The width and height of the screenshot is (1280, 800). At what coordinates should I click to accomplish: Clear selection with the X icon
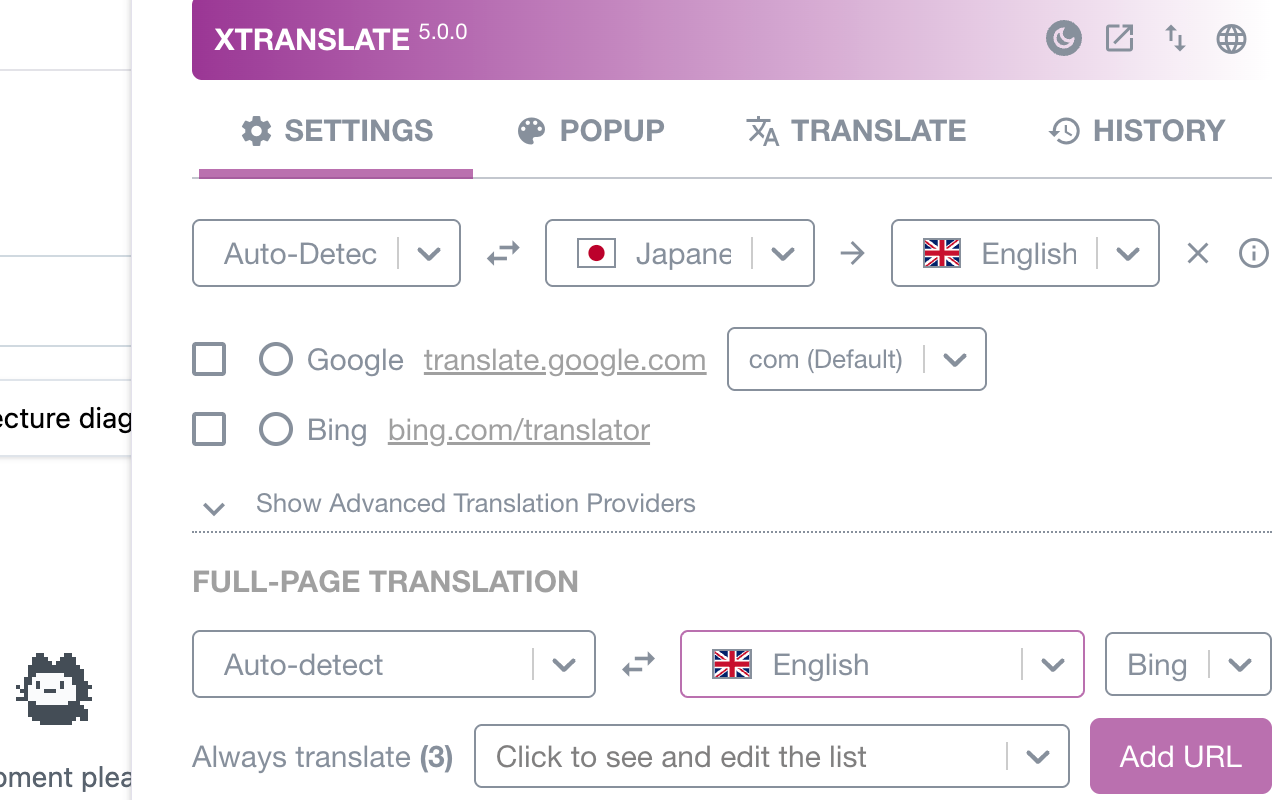click(1197, 253)
